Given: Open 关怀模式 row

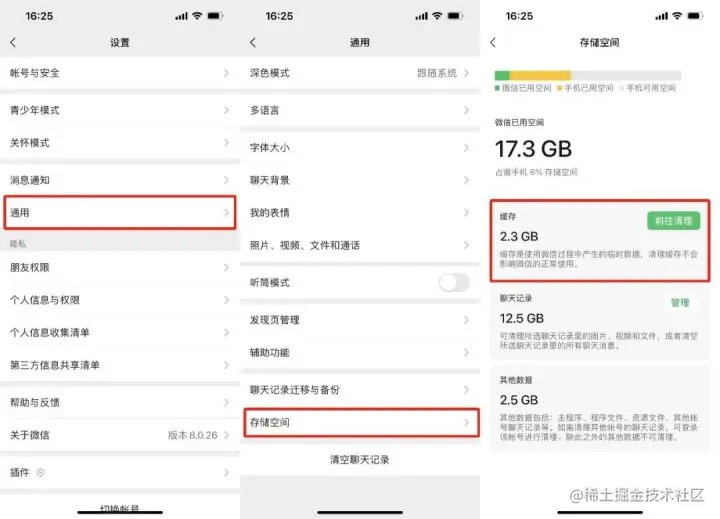Looking at the screenshot, I should (x=120, y=143).
